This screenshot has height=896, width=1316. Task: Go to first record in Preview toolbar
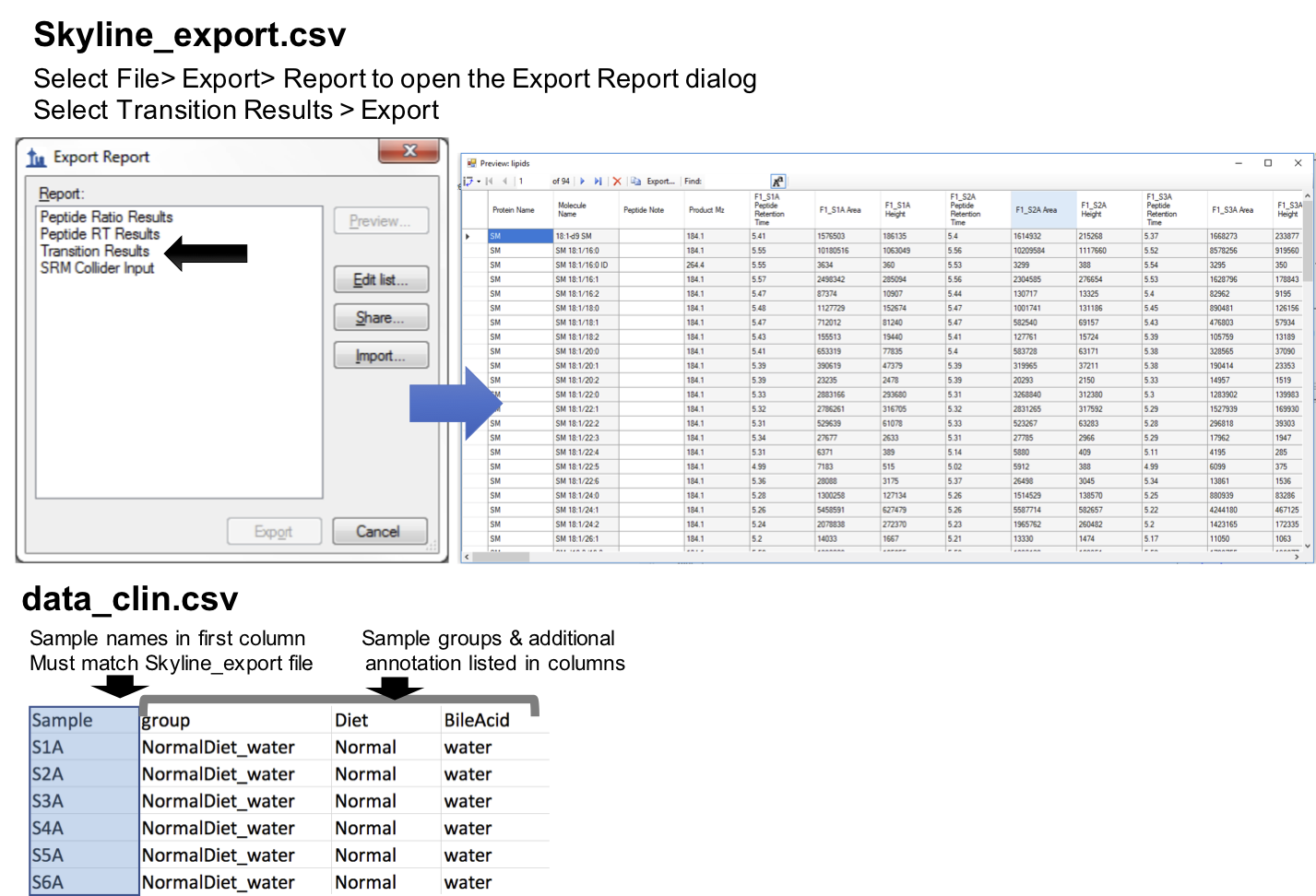[489, 182]
